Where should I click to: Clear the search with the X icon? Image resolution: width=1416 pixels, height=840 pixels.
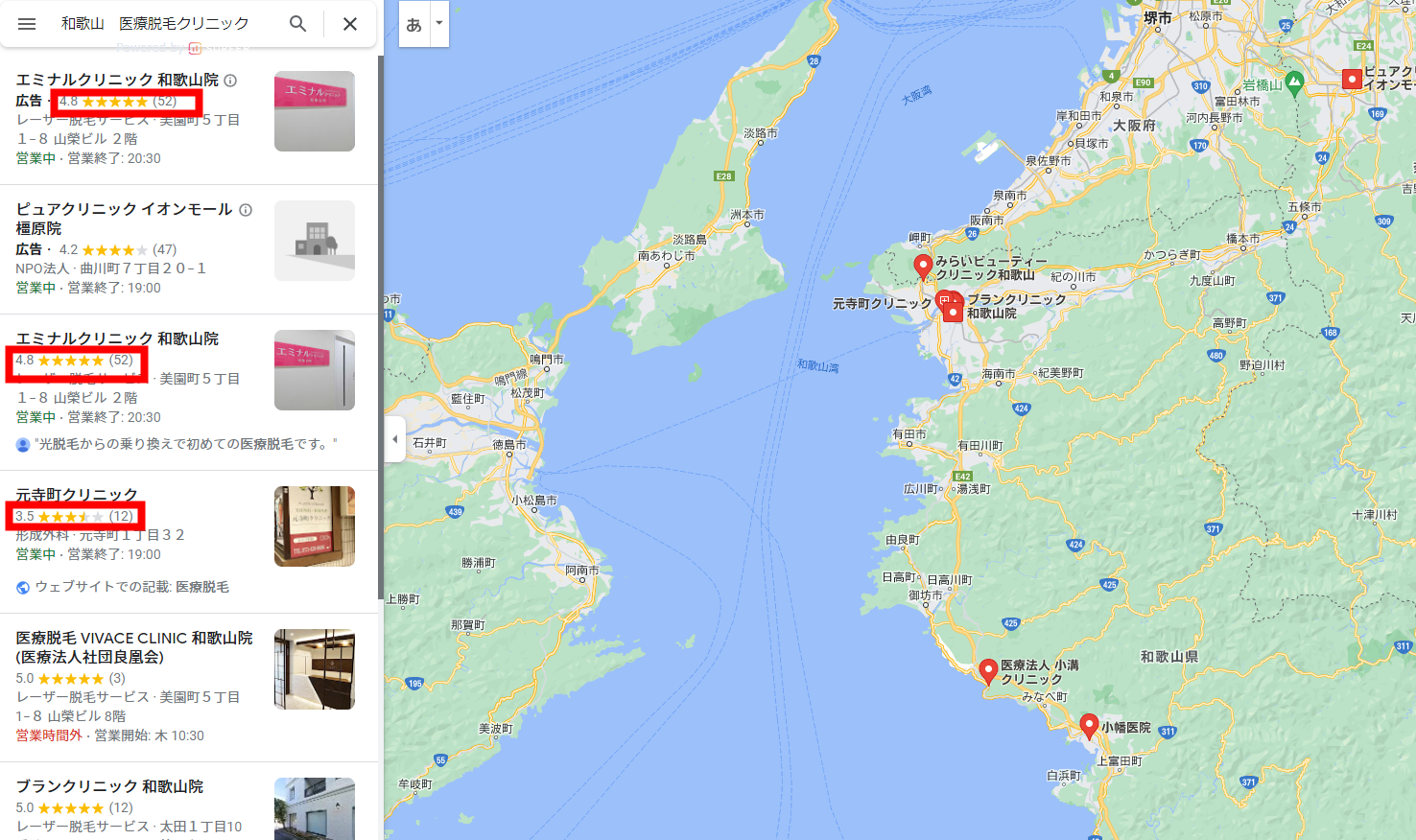click(350, 24)
